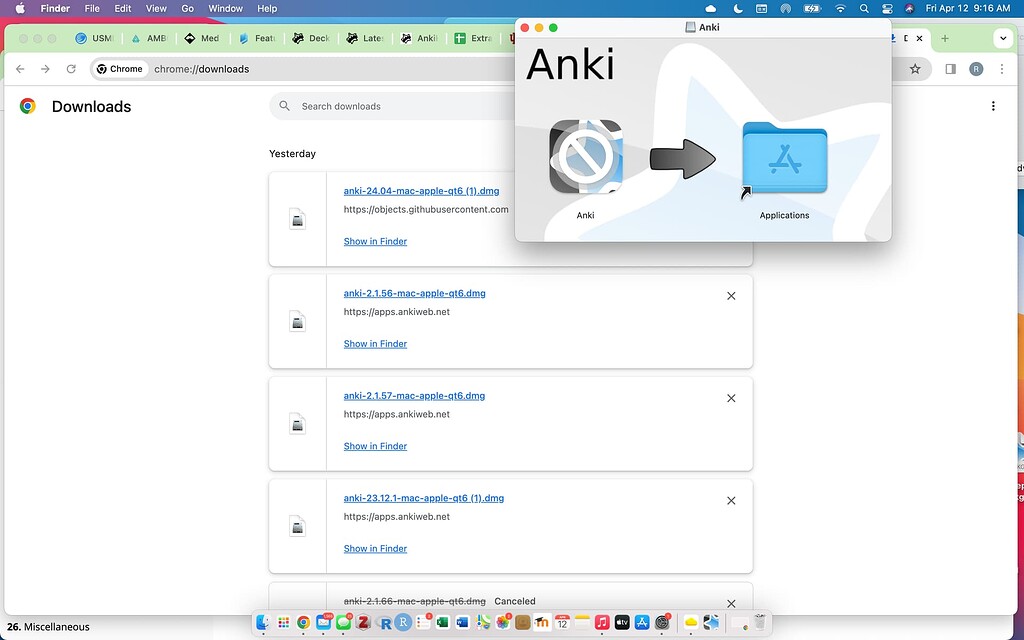The width and height of the screenshot is (1024, 640).
Task: Click the Chrome forward arrow button
Action: [45, 69]
